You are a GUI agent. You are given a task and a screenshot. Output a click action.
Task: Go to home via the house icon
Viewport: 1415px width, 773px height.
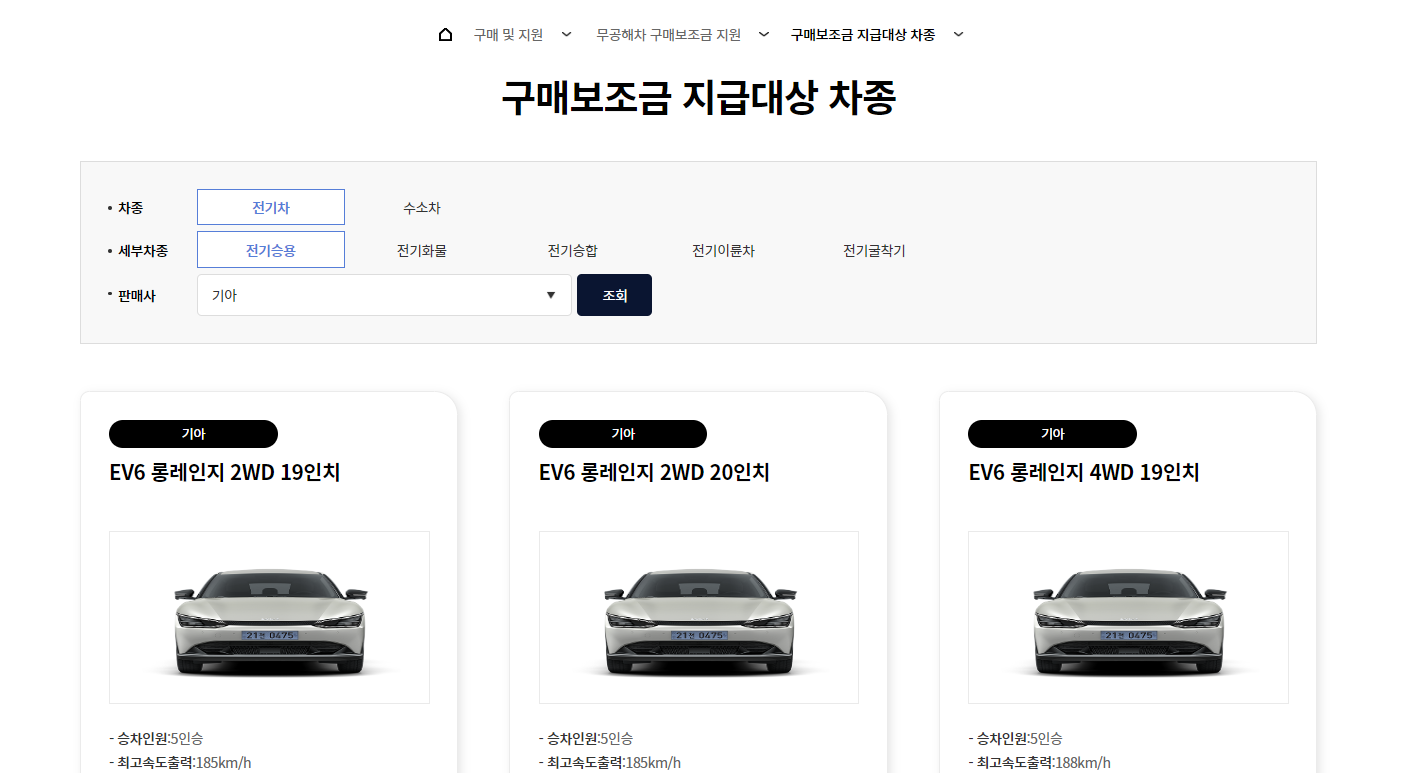pos(445,35)
